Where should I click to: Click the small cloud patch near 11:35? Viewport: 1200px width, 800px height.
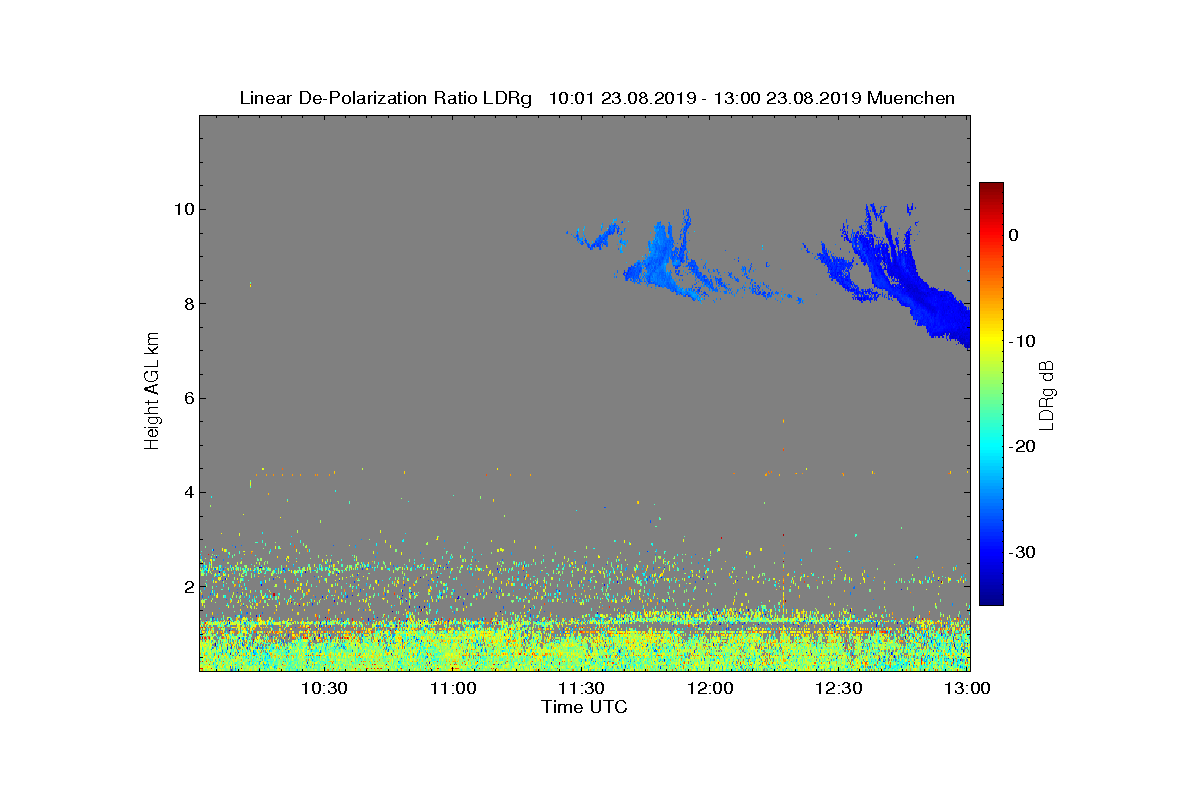click(598, 236)
